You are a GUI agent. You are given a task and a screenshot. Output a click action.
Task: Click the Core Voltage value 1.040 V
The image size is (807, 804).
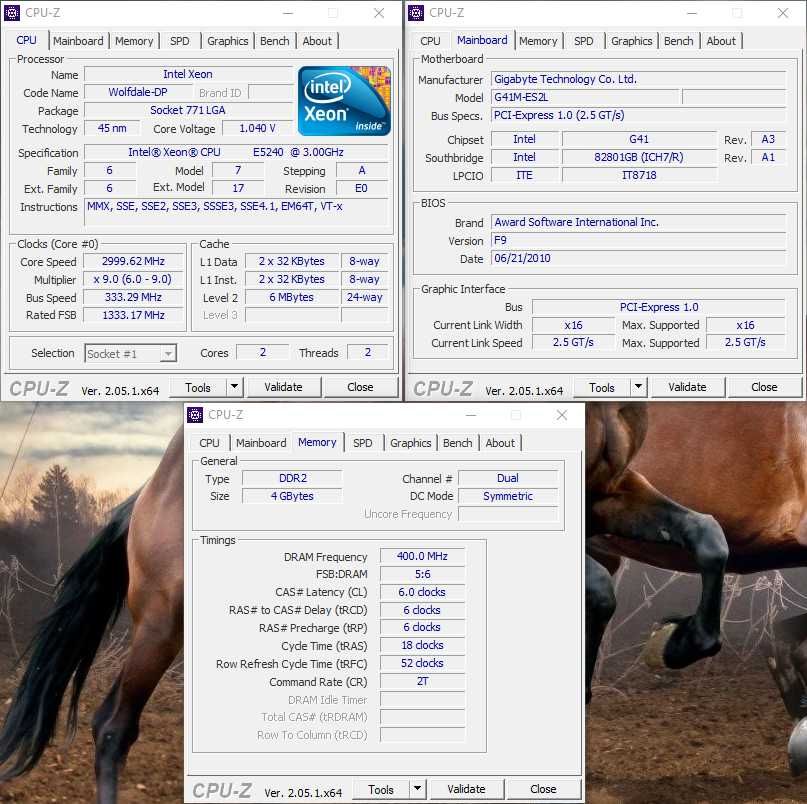[x=257, y=128]
